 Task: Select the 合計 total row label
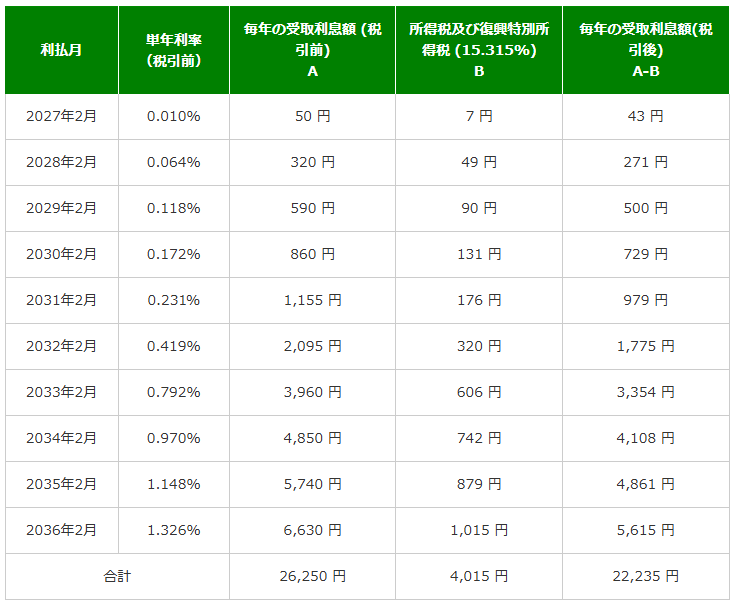point(117,576)
